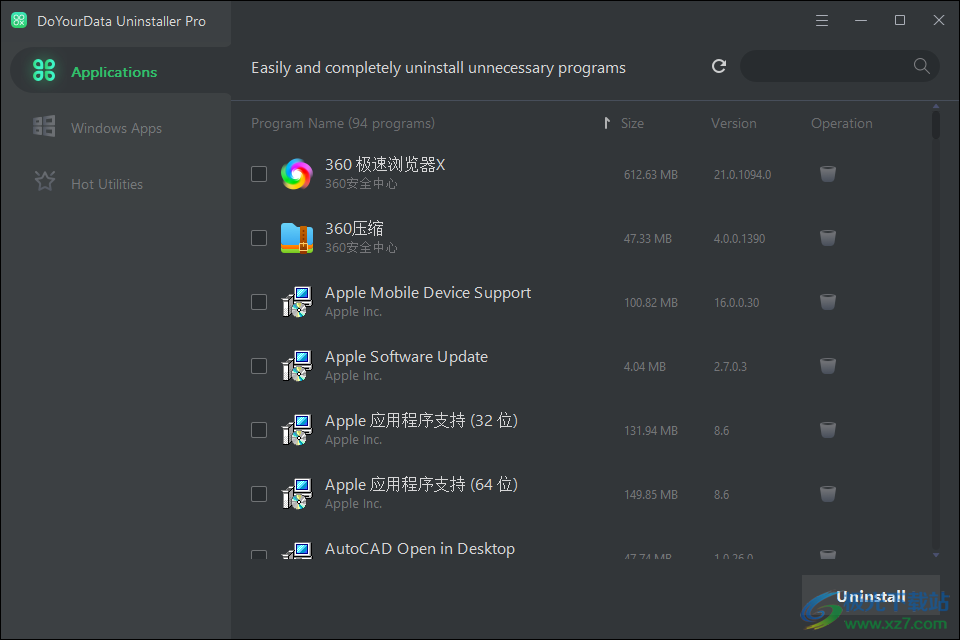Click the 47.33 MB size value
The width and height of the screenshot is (960, 640).
(x=648, y=238)
